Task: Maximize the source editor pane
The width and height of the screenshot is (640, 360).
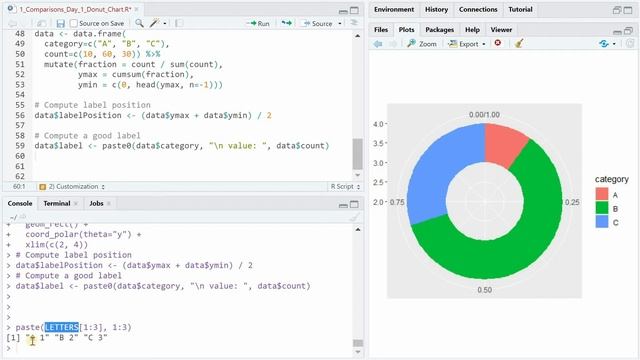Action: point(354,10)
